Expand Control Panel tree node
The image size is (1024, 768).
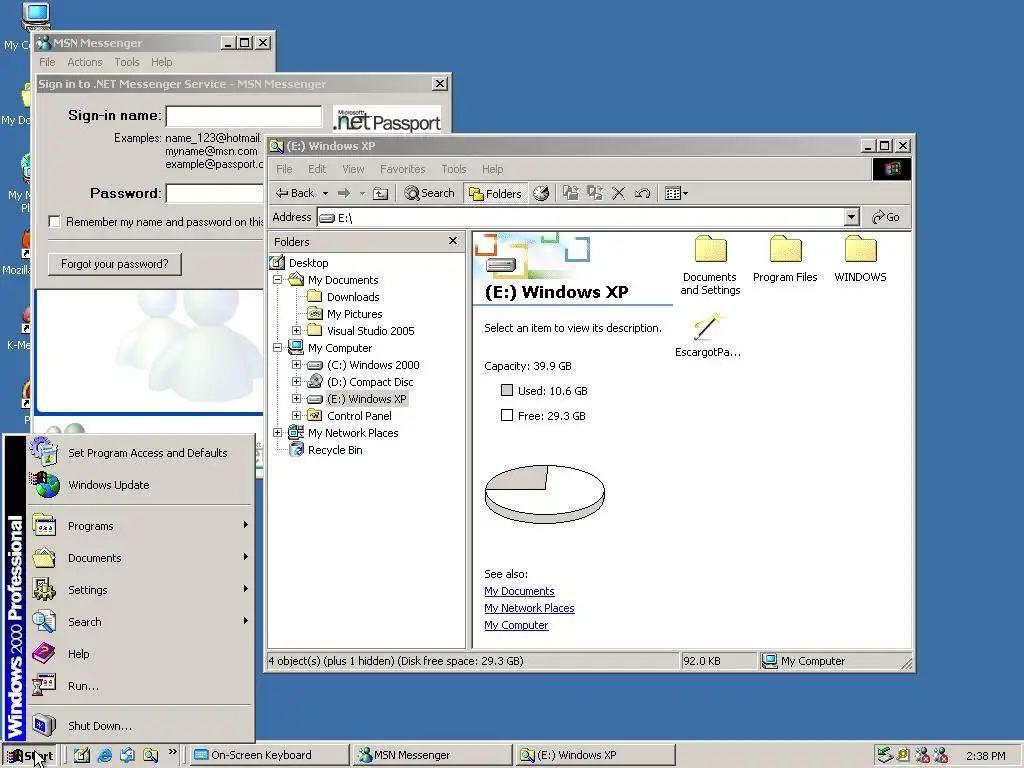tap(296, 415)
